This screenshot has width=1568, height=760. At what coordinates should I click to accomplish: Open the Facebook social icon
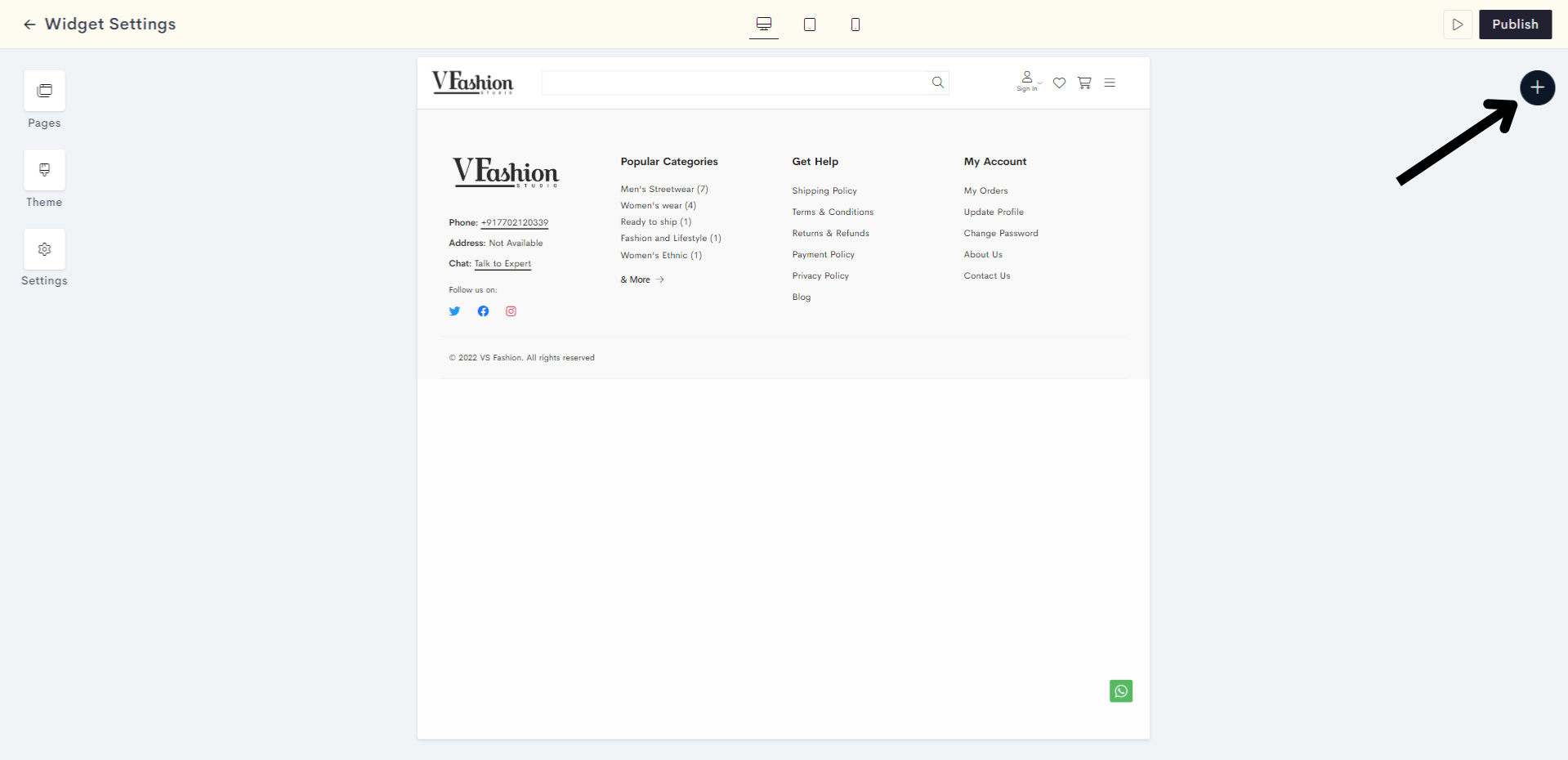(x=483, y=311)
